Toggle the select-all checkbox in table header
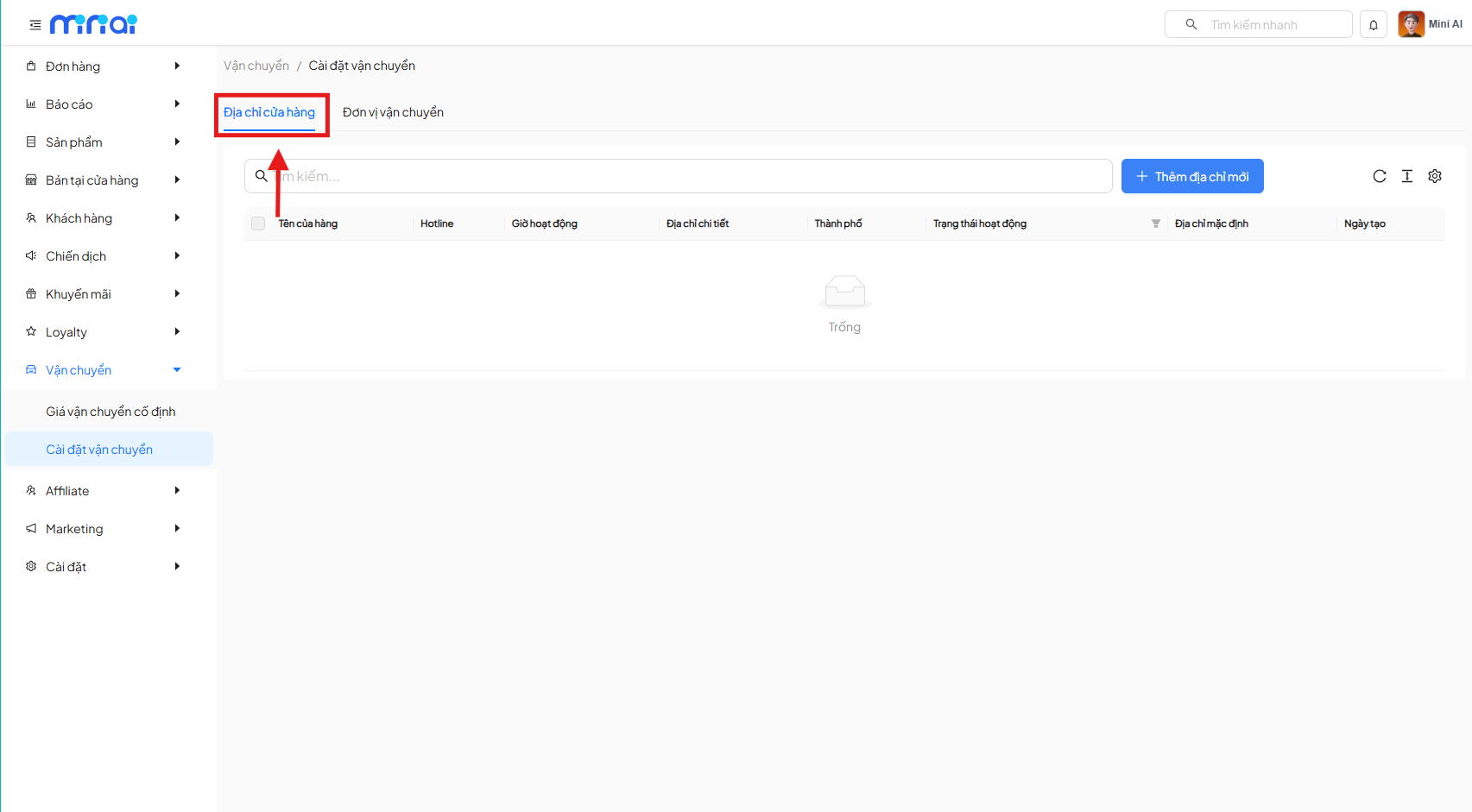 (258, 223)
